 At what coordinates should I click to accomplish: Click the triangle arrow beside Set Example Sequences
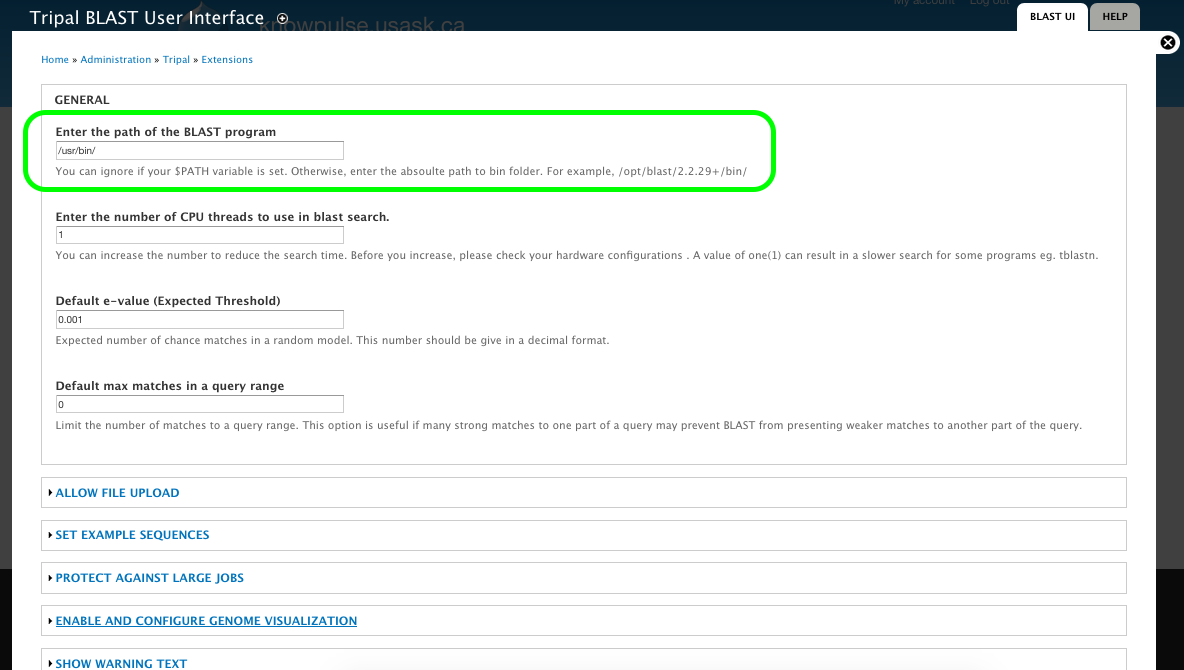click(50, 535)
